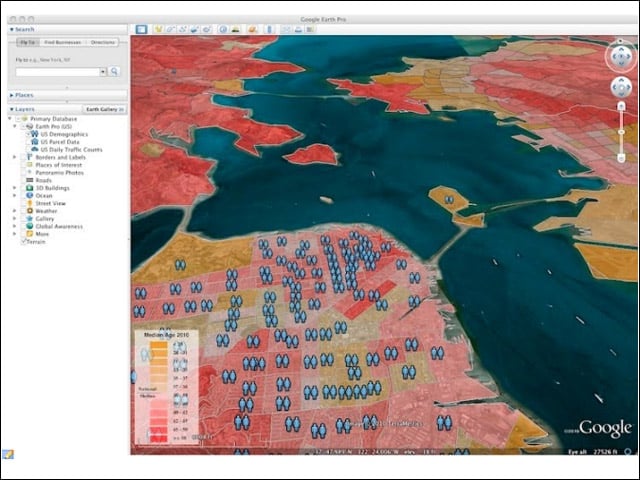Screen dimensions: 640x480
Task: Expand the More layers arrow
Action: [15, 234]
